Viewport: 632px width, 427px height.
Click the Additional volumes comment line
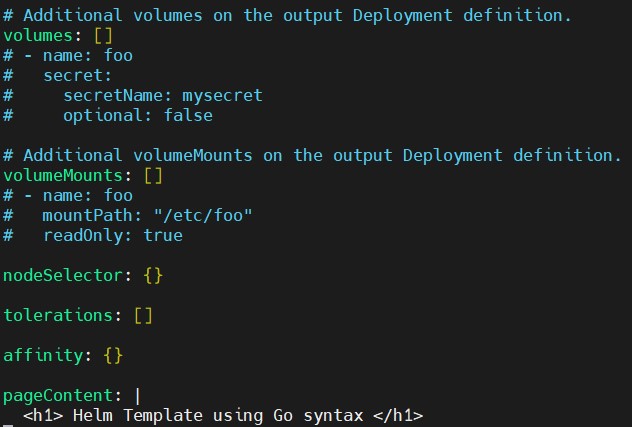click(287, 16)
